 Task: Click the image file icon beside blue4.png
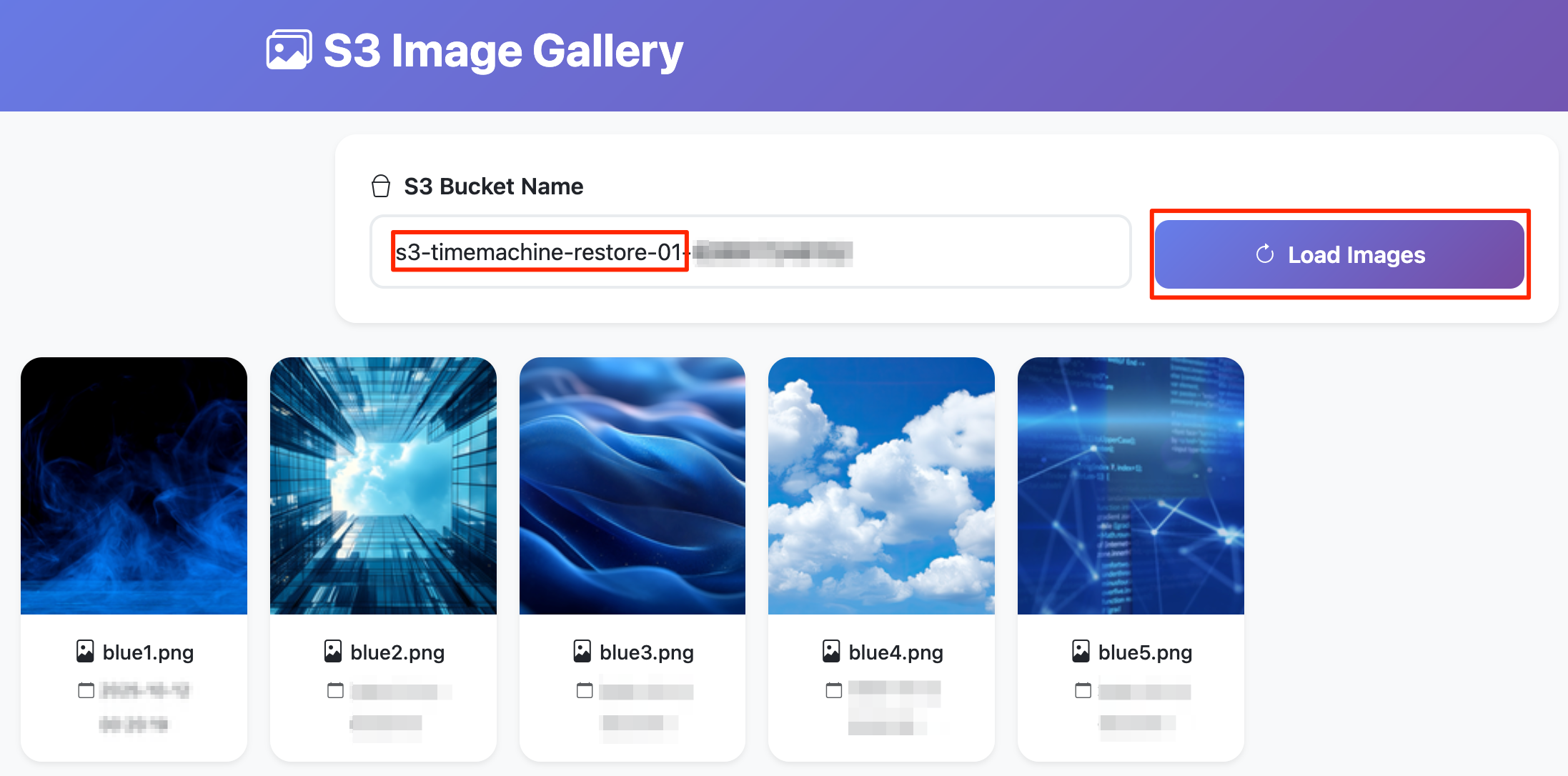[x=831, y=651]
